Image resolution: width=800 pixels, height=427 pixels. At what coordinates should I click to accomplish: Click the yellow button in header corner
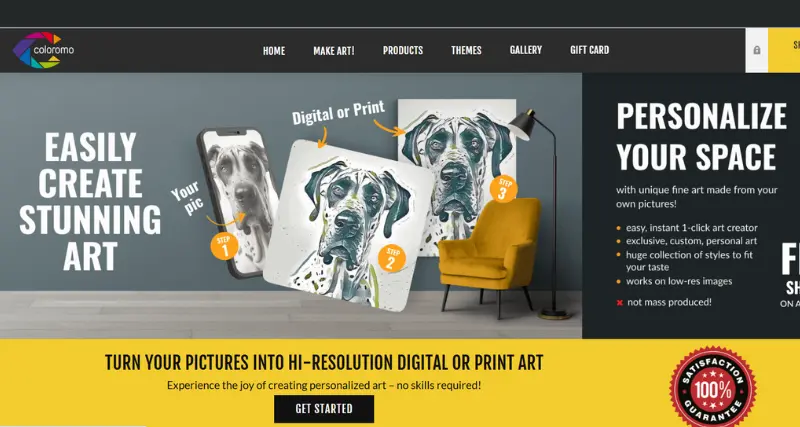pos(784,50)
